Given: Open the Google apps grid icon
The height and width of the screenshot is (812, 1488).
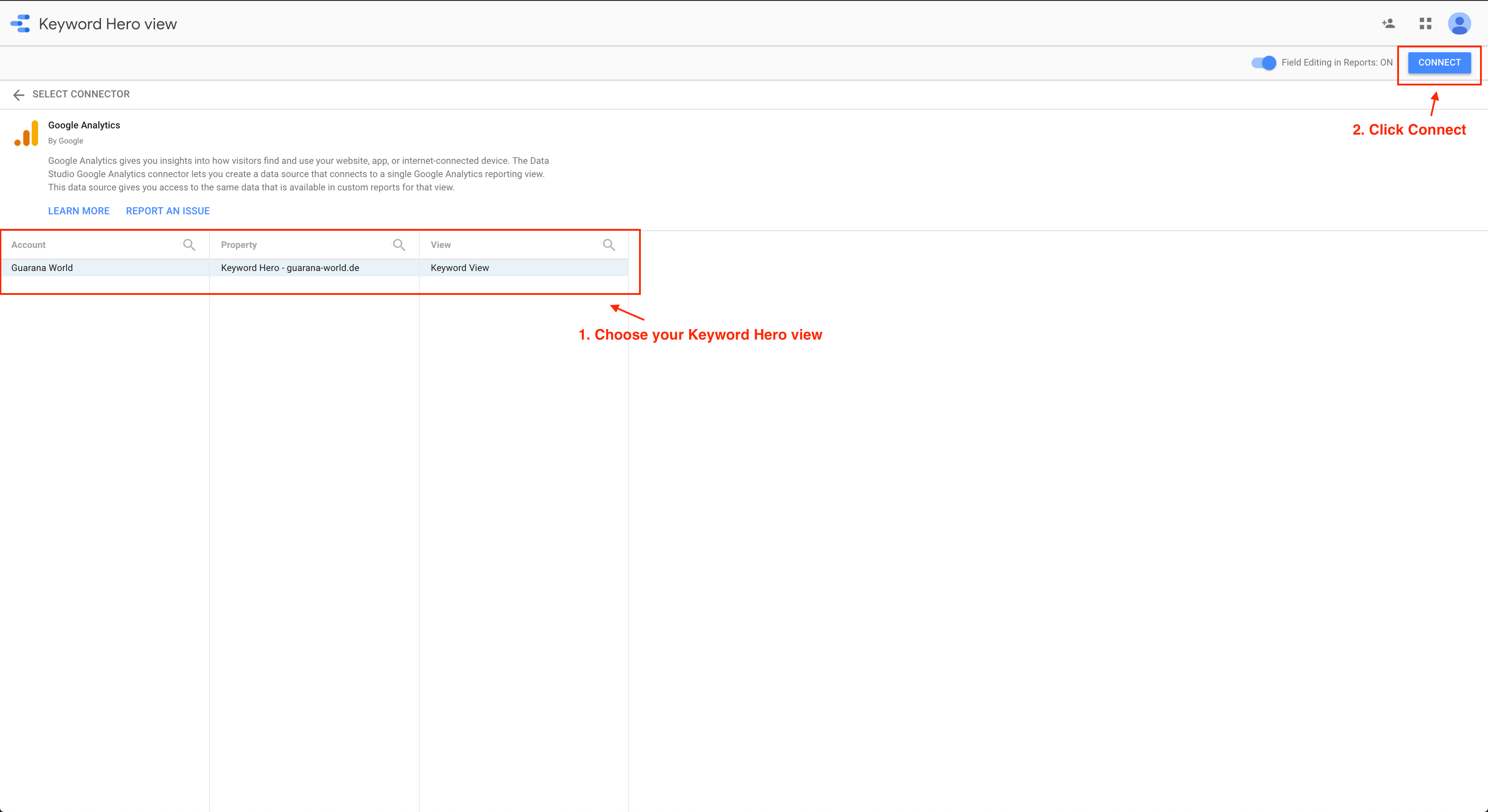Looking at the screenshot, I should (x=1425, y=23).
